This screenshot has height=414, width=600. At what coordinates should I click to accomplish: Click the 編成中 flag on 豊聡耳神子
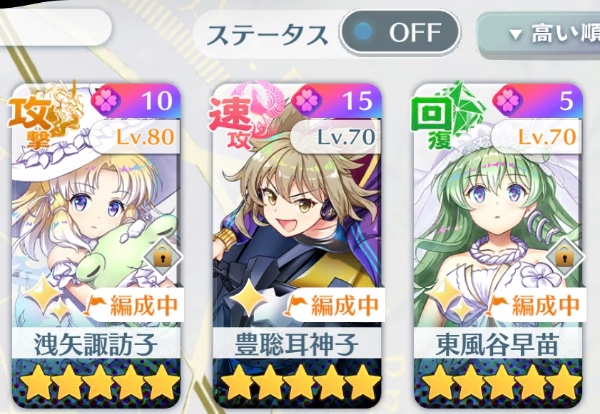coord(333,305)
